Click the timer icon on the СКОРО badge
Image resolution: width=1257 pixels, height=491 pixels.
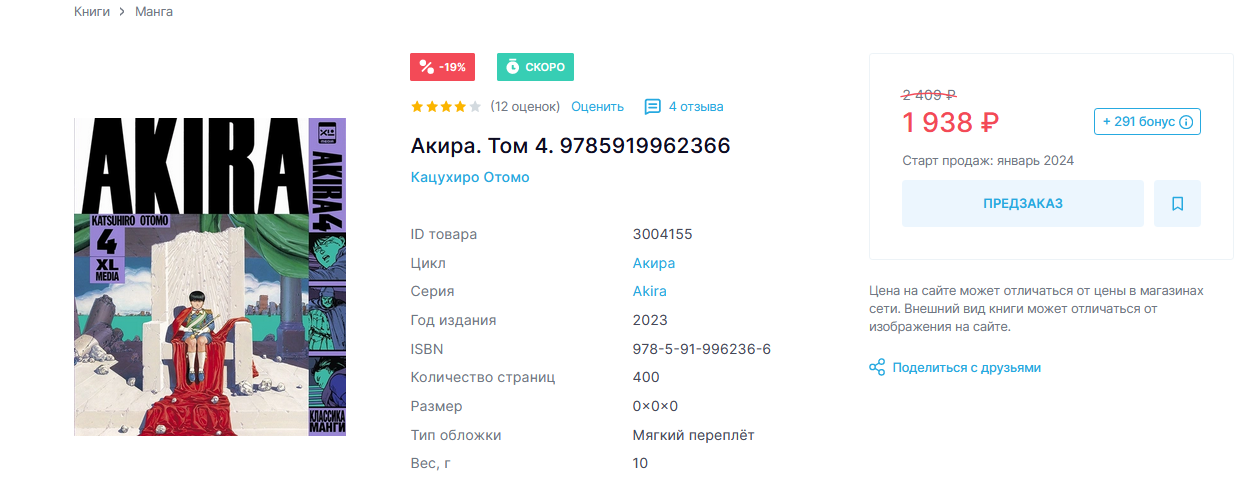[x=512, y=67]
